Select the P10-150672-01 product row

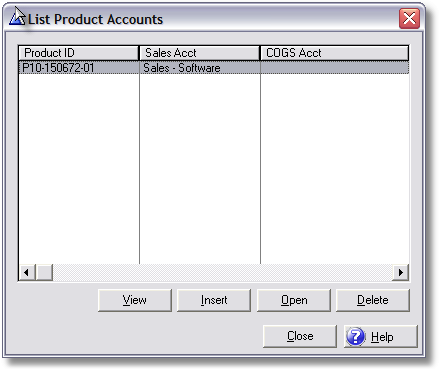[x=214, y=67]
